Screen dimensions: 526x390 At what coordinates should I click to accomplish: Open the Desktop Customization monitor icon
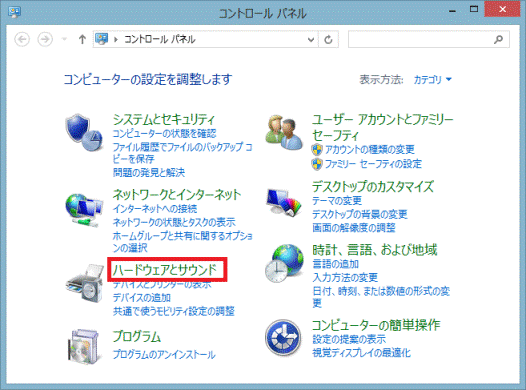[284, 203]
